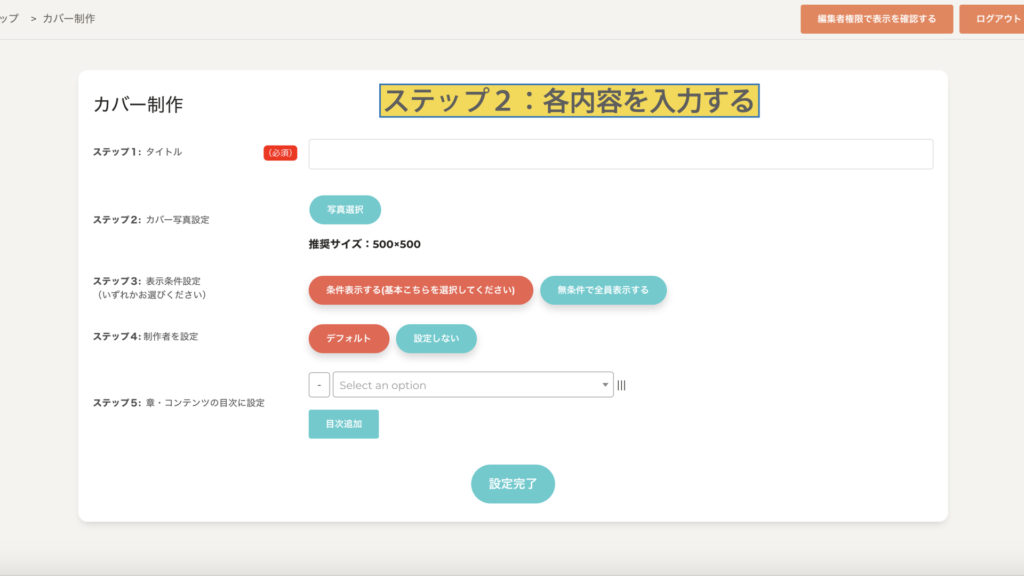Choose 無条件で全員表示する option
The image size is (1024, 576).
click(x=602, y=290)
